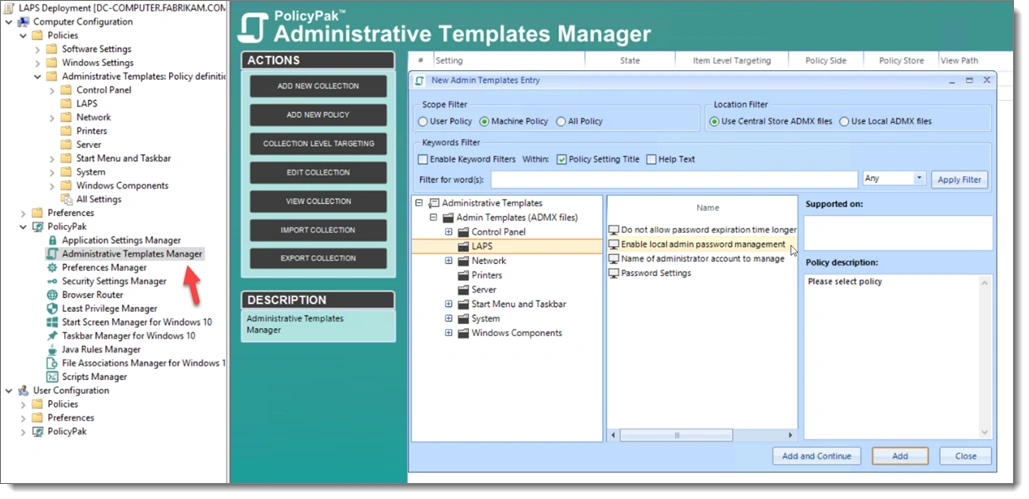
Task: Click the Least Privilege Manager shield icon
Action: pyautogui.click(x=52, y=309)
